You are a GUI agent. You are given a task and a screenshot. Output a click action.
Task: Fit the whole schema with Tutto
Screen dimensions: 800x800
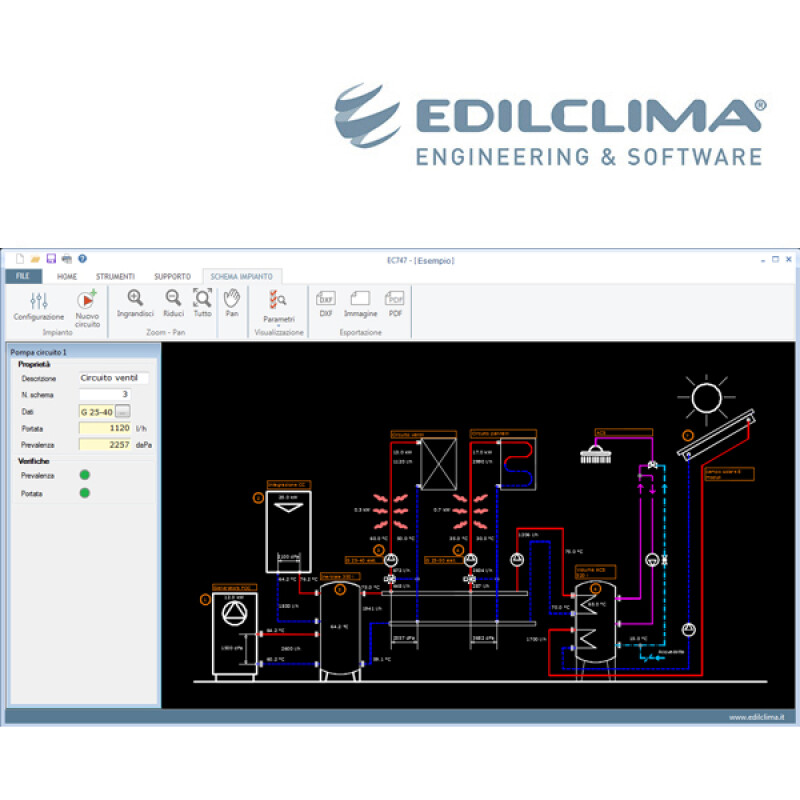click(x=203, y=304)
